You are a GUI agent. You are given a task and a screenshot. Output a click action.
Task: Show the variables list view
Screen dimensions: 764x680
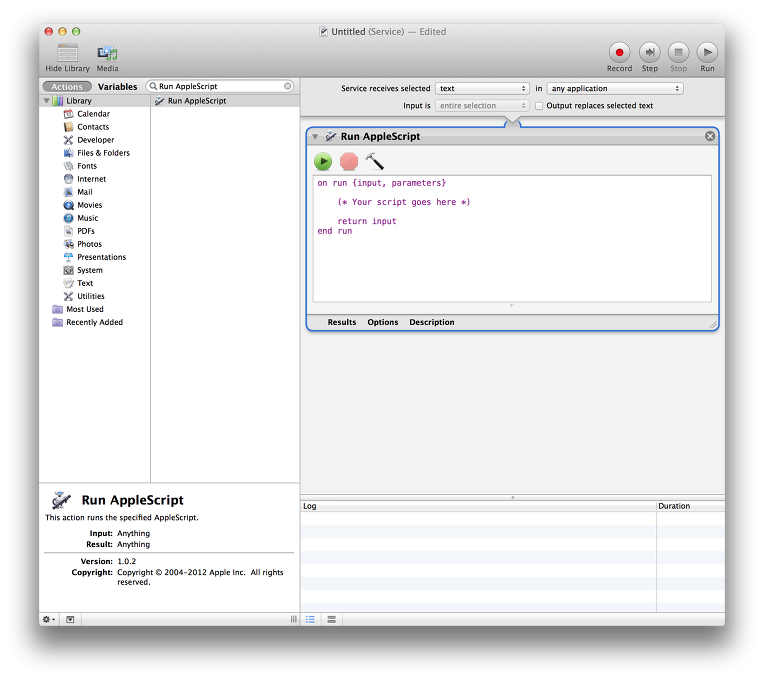(332, 620)
